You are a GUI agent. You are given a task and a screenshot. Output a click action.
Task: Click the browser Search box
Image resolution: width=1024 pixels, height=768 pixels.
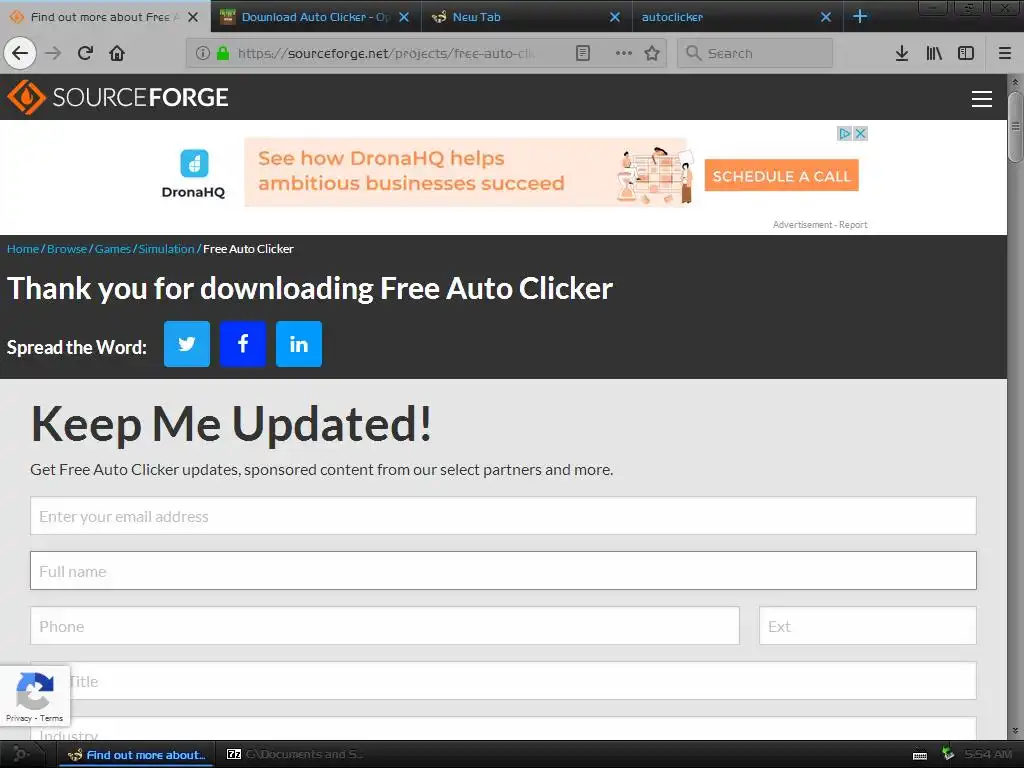755,53
